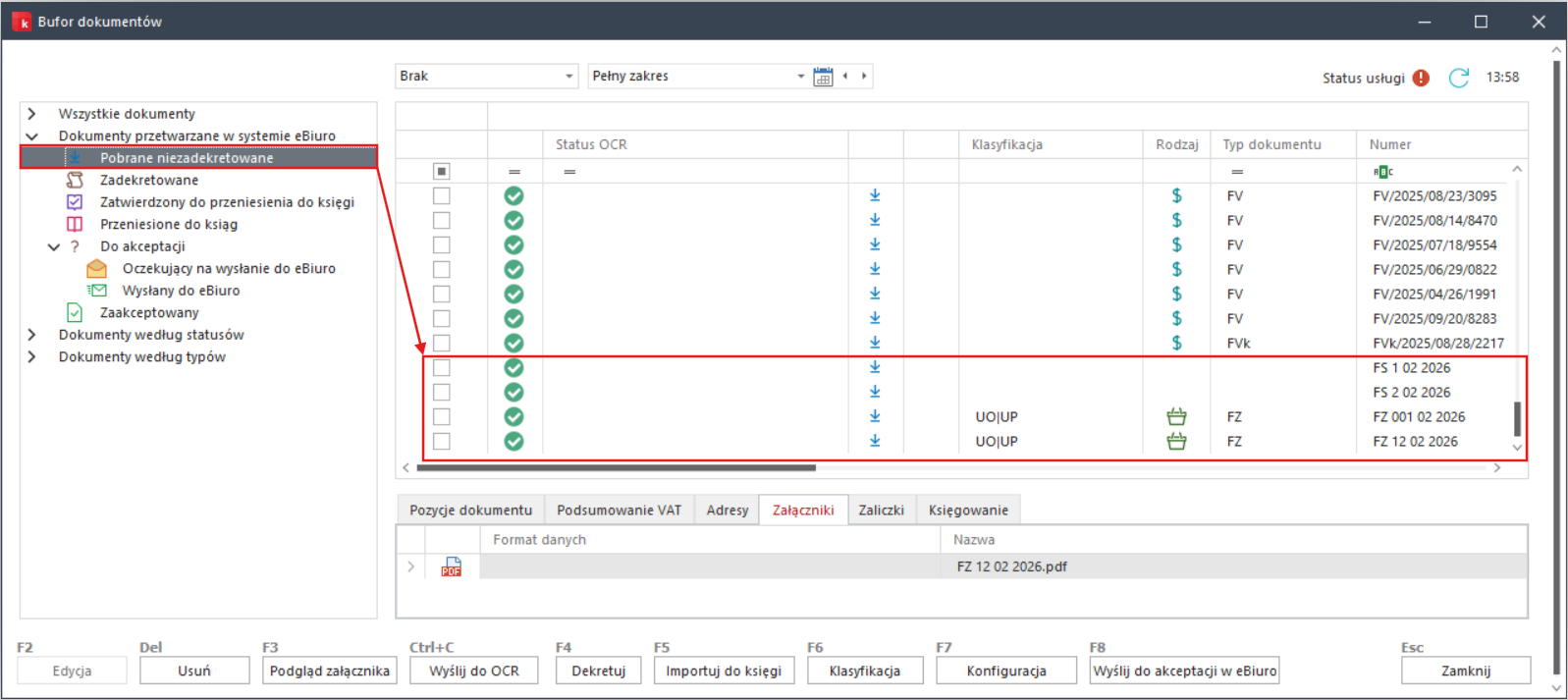Click the Wyślij do OCR button
1568x700 pixels.
point(473,671)
